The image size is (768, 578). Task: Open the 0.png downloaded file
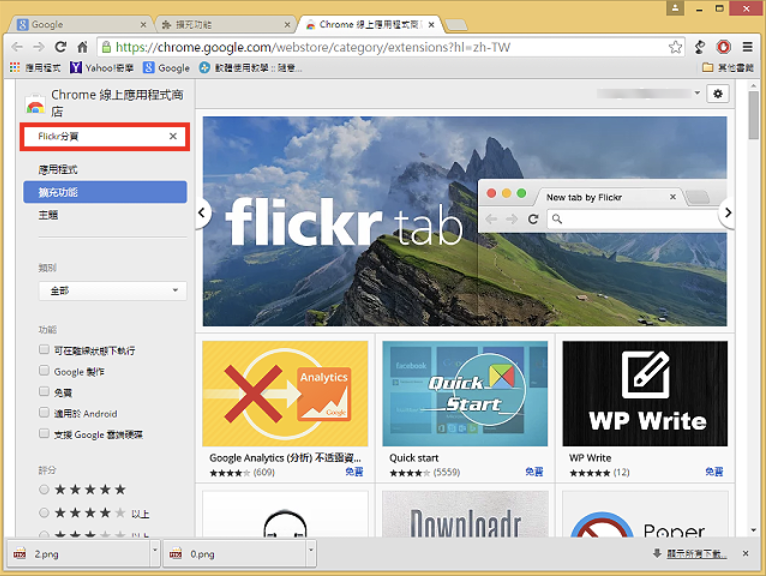click(x=235, y=554)
